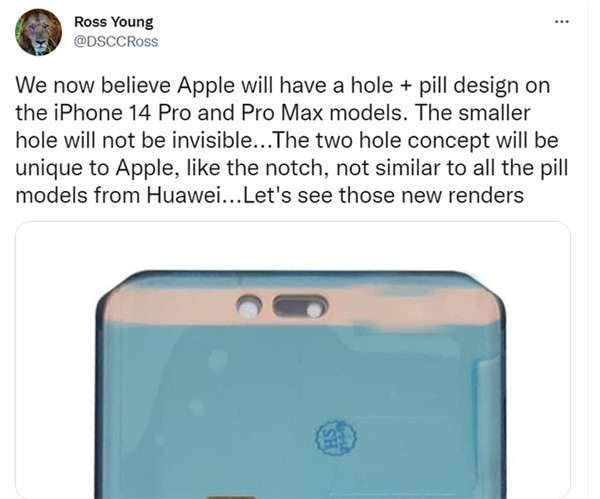Click the lion profile avatar
The width and height of the screenshot is (600, 499).
point(38,33)
